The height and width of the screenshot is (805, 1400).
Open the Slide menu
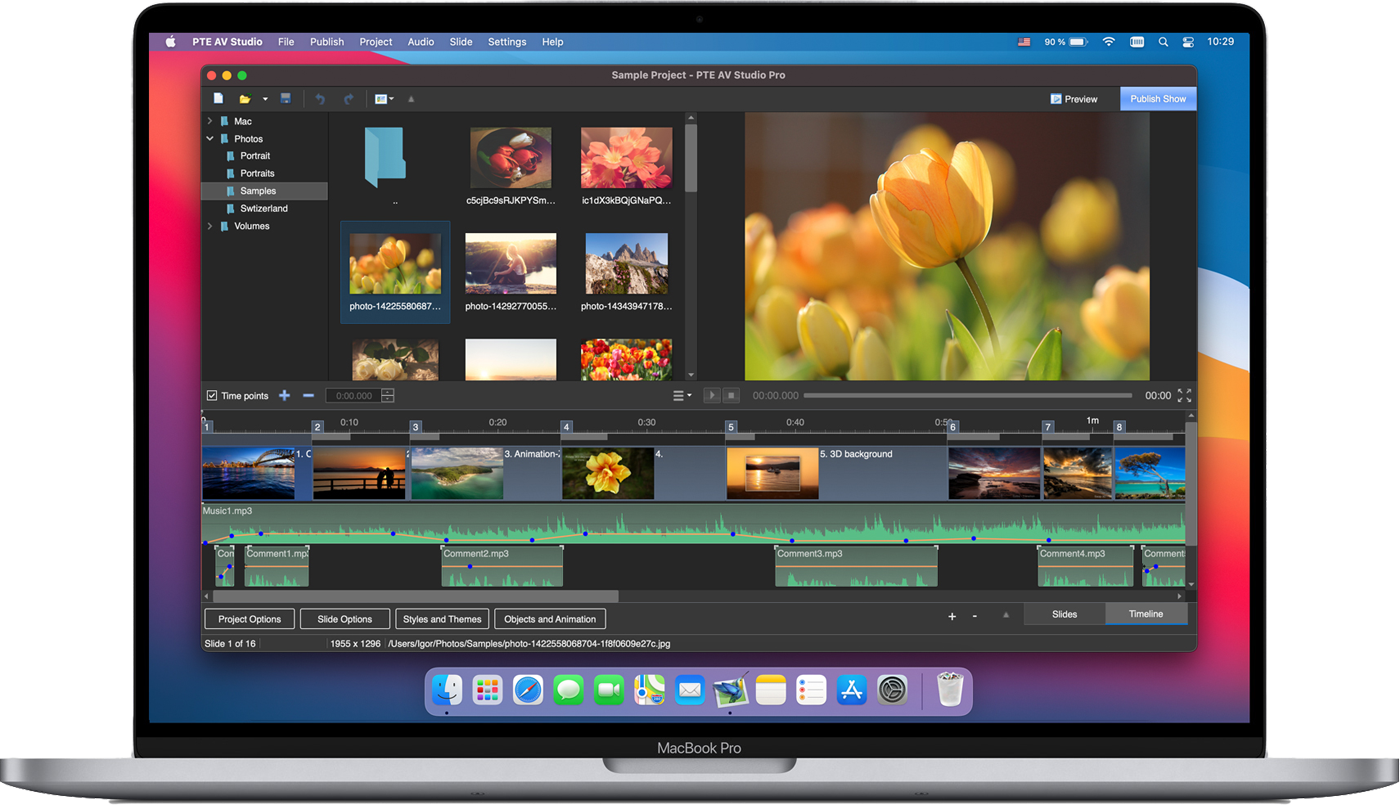click(461, 42)
